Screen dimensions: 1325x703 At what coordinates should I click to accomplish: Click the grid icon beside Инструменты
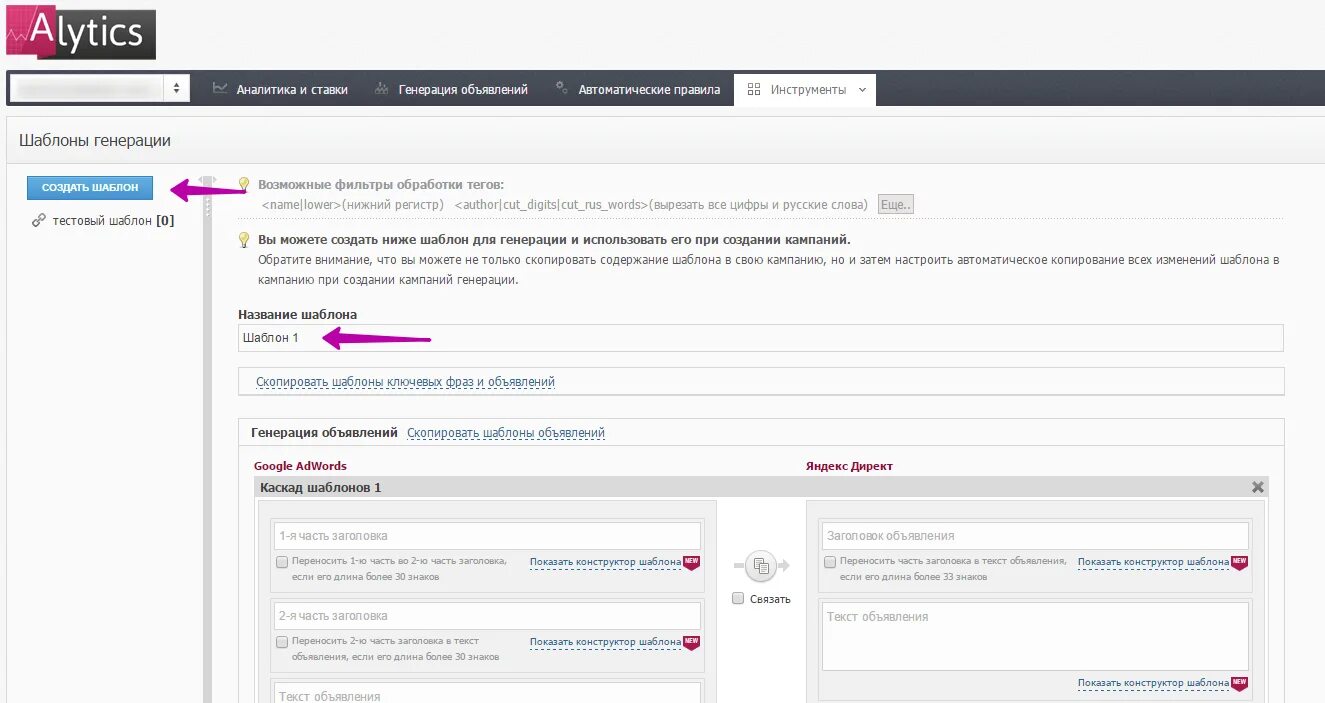754,89
